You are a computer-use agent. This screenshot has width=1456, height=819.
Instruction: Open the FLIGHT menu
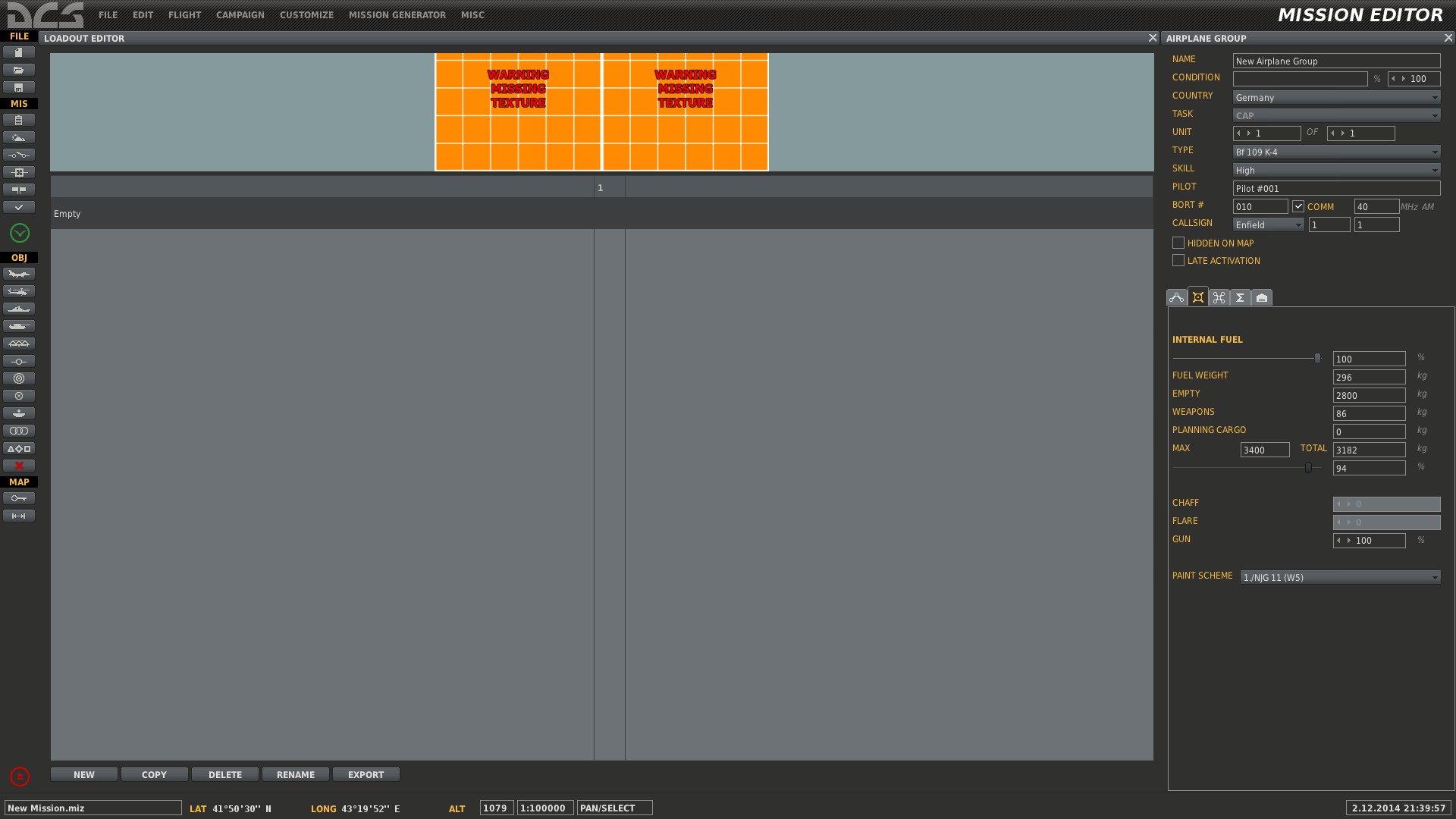(x=184, y=15)
